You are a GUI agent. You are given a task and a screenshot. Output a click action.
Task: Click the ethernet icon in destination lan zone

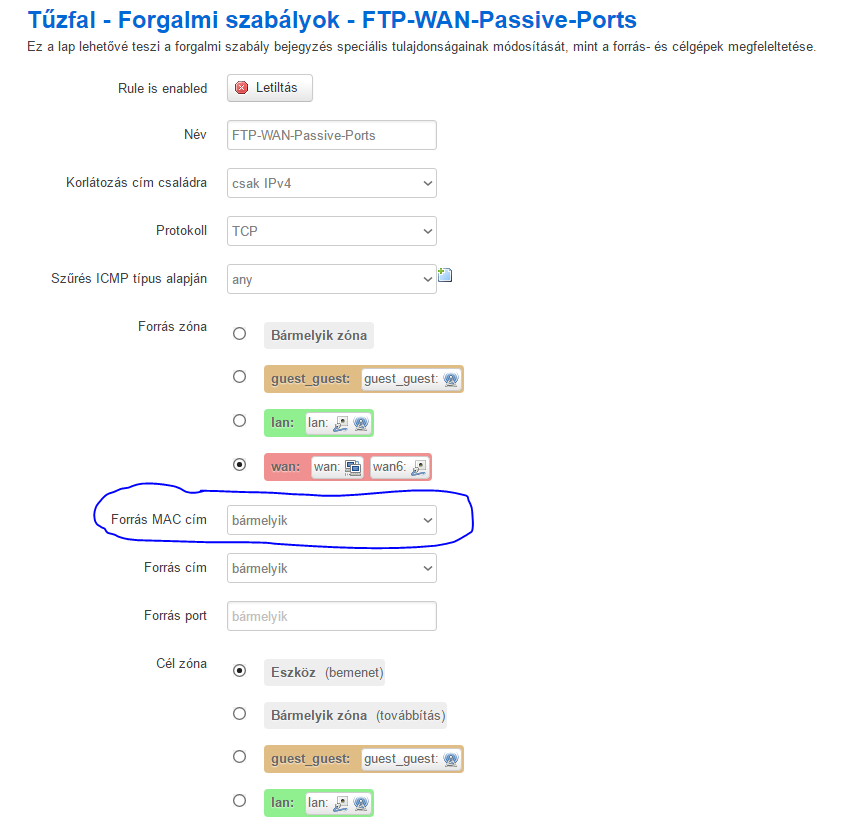(x=341, y=803)
